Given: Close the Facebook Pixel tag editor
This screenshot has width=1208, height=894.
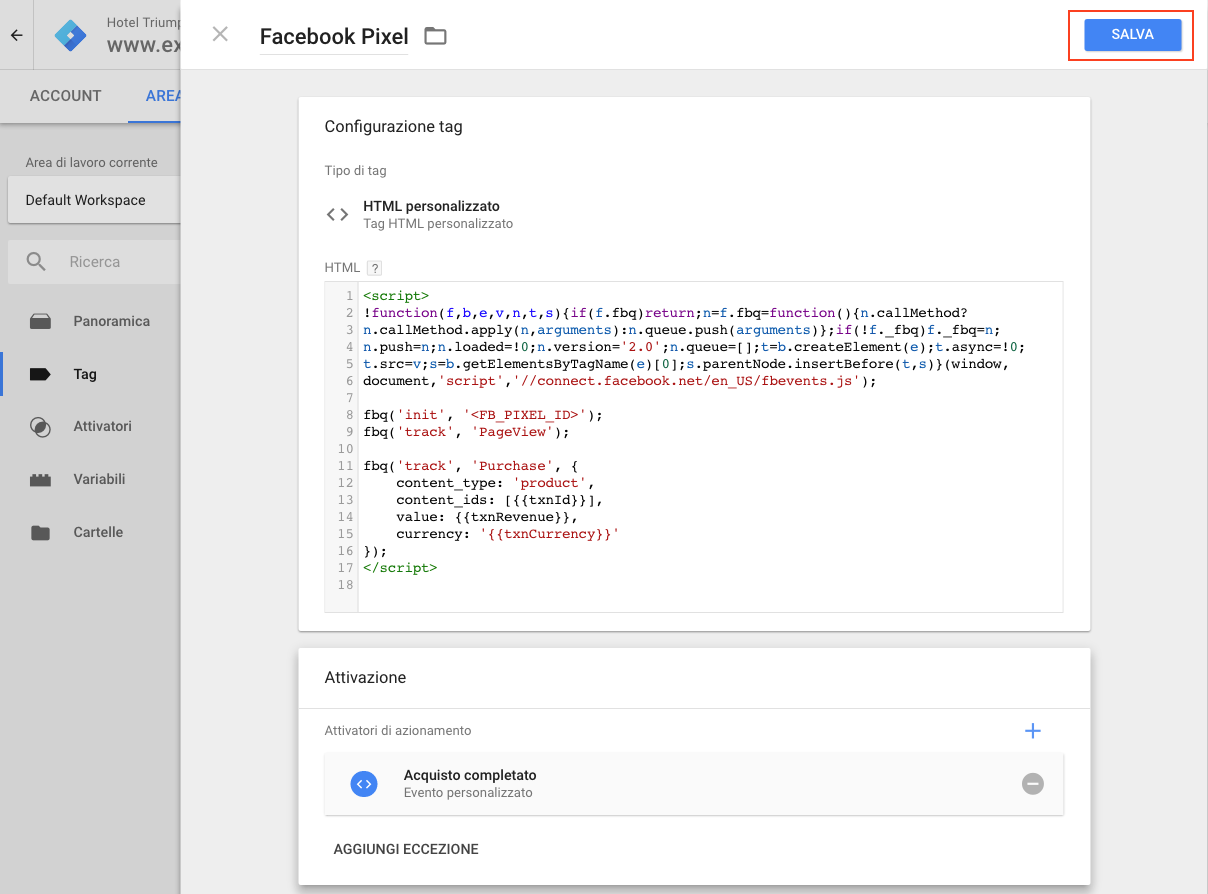Looking at the screenshot, I should [220, 35].
